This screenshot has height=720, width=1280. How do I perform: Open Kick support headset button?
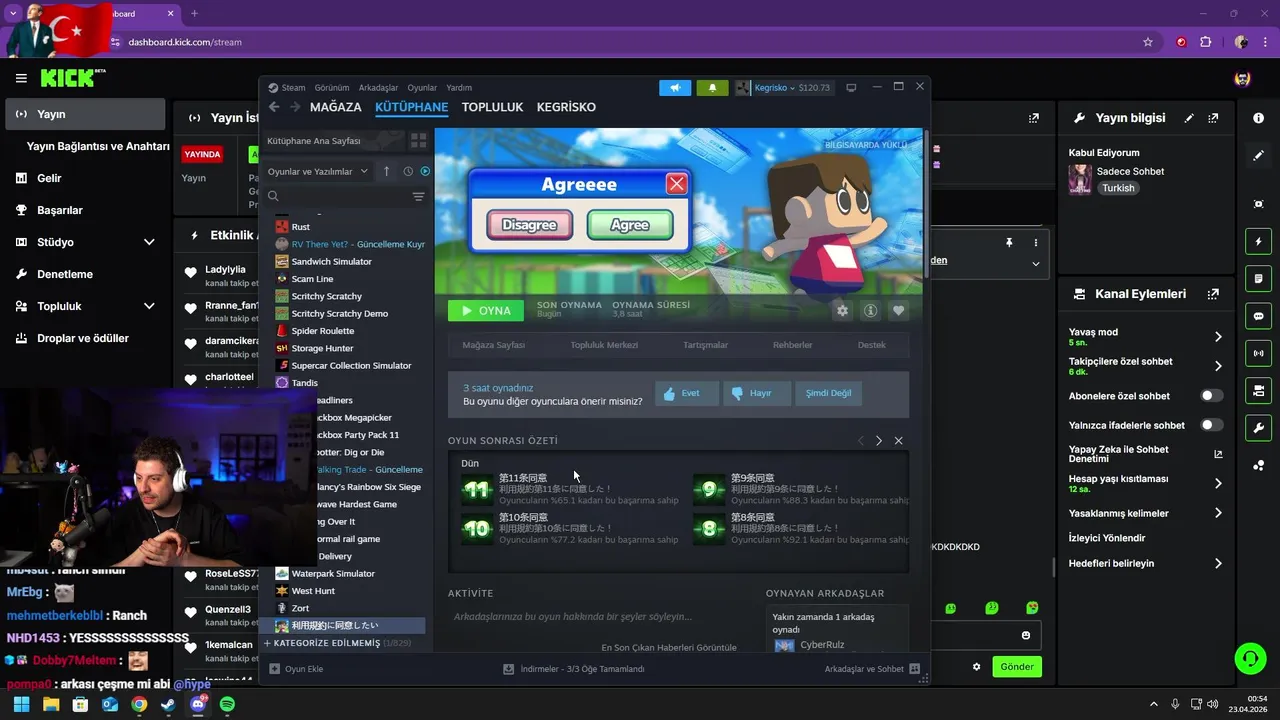click(x=1250, y=658)
